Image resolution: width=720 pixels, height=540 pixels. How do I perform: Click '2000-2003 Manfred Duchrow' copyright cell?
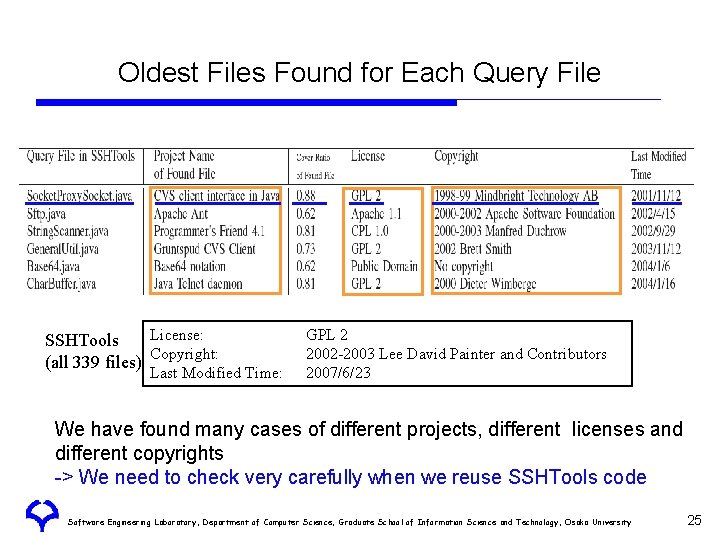(500, 231)
